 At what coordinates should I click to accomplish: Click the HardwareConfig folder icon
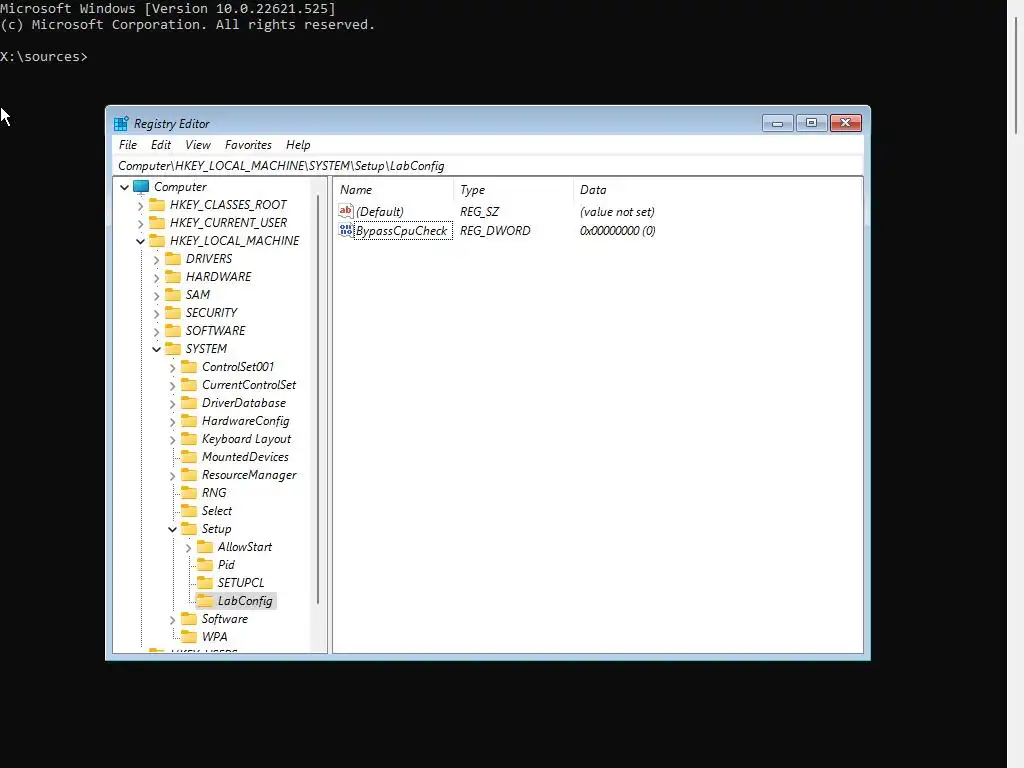click(189, 421)
